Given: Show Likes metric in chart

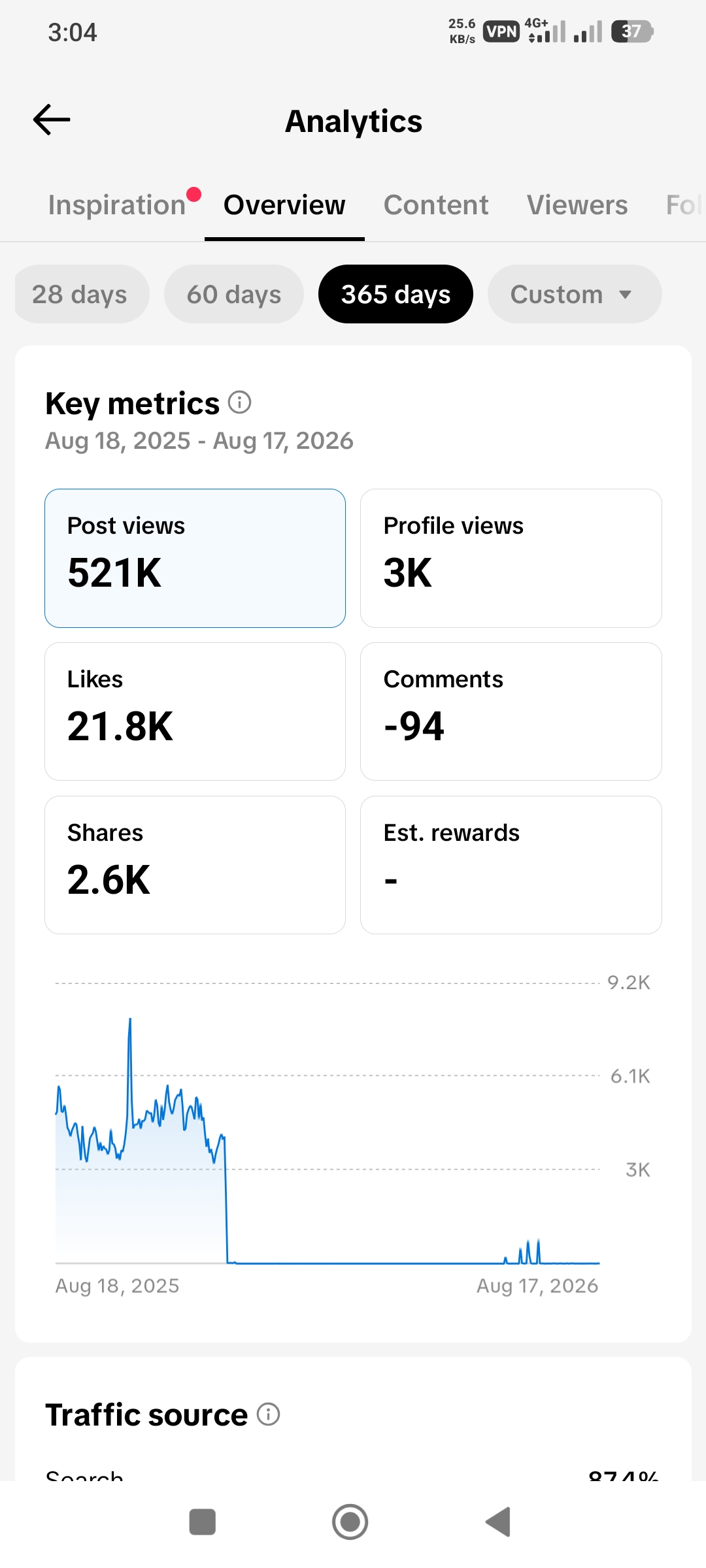Looking at the screenshot, I should coord(195,711).
